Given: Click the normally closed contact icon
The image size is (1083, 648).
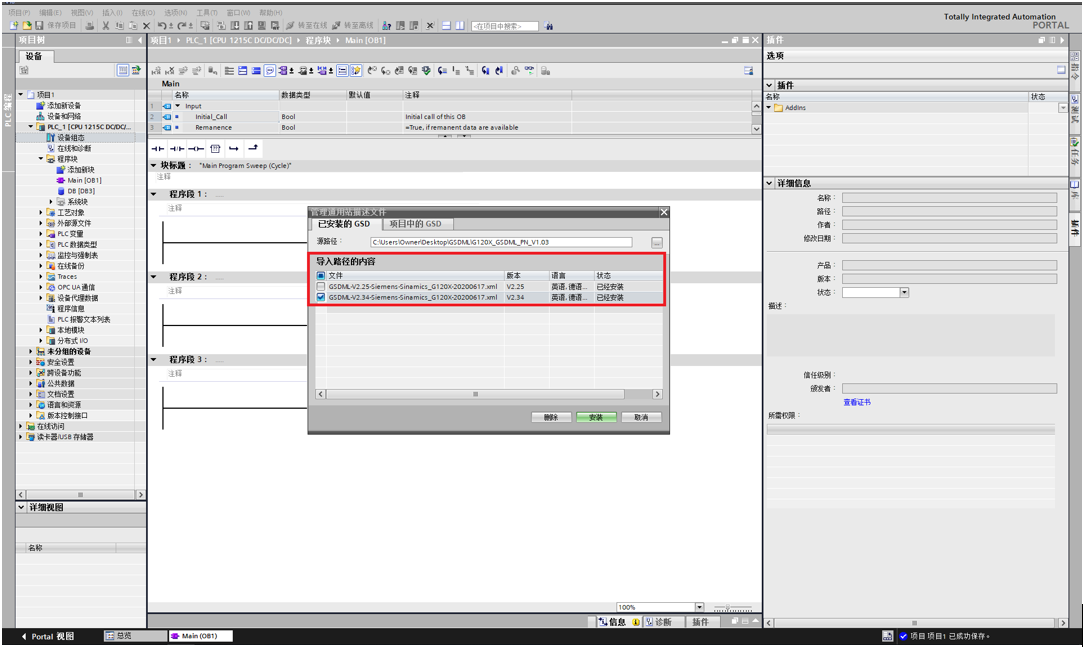Looking at the screenshot, I should (x=177, y=149).
